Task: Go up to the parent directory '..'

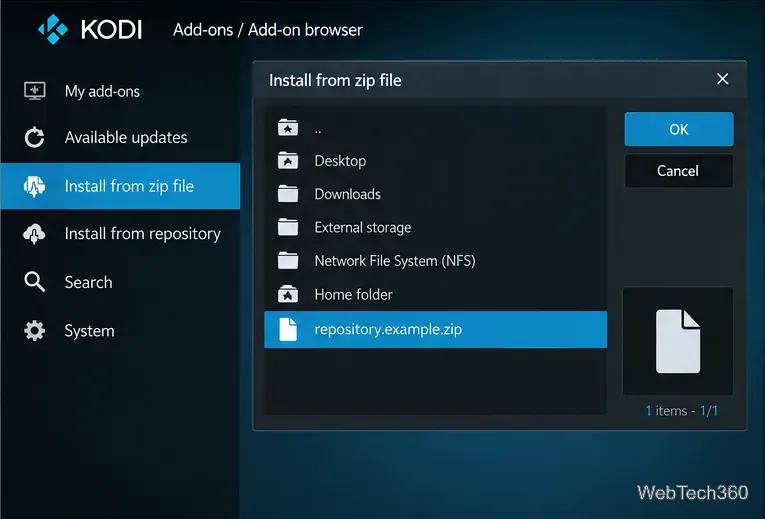Action: (x=435, y=128)
